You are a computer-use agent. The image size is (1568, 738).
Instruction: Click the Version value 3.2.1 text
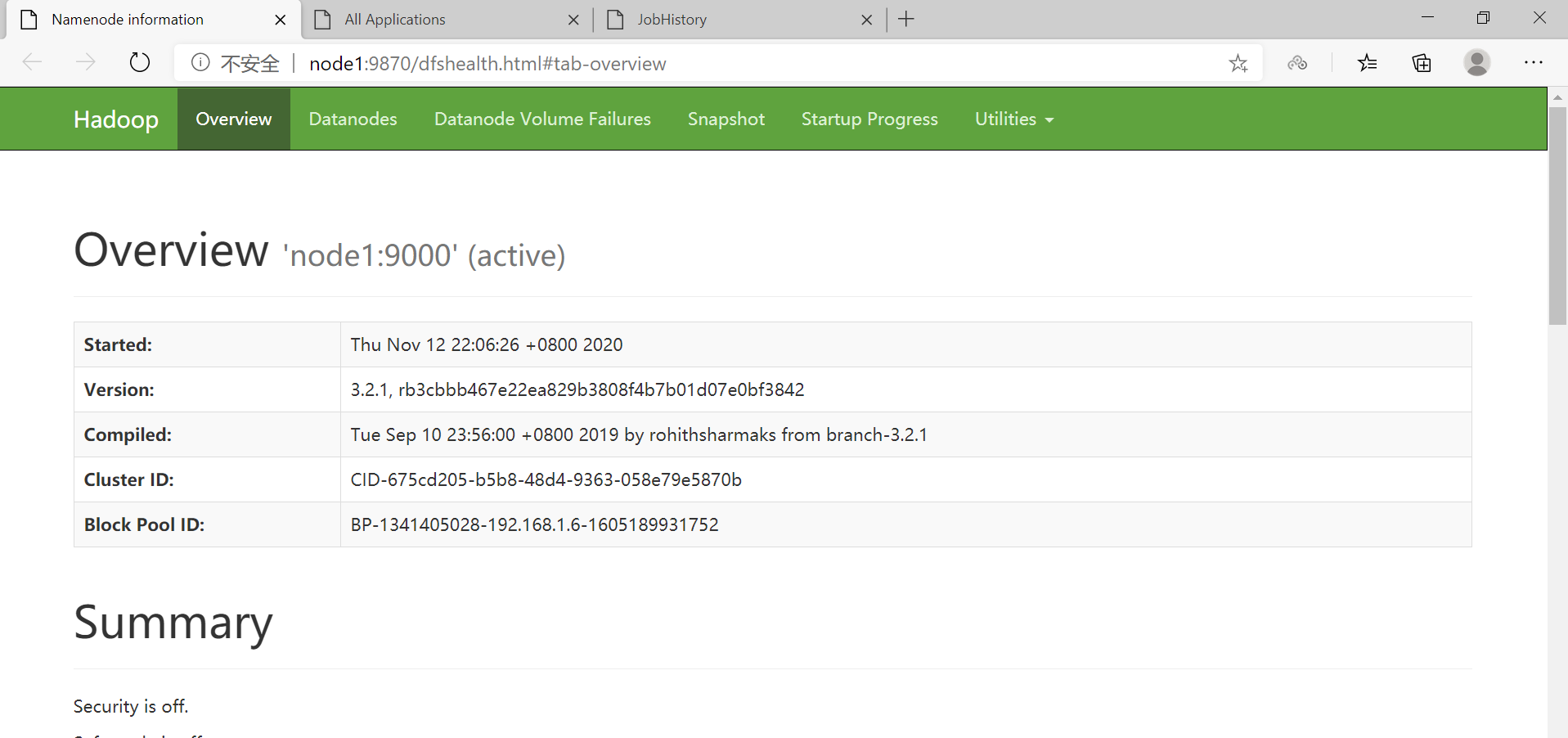577,390
